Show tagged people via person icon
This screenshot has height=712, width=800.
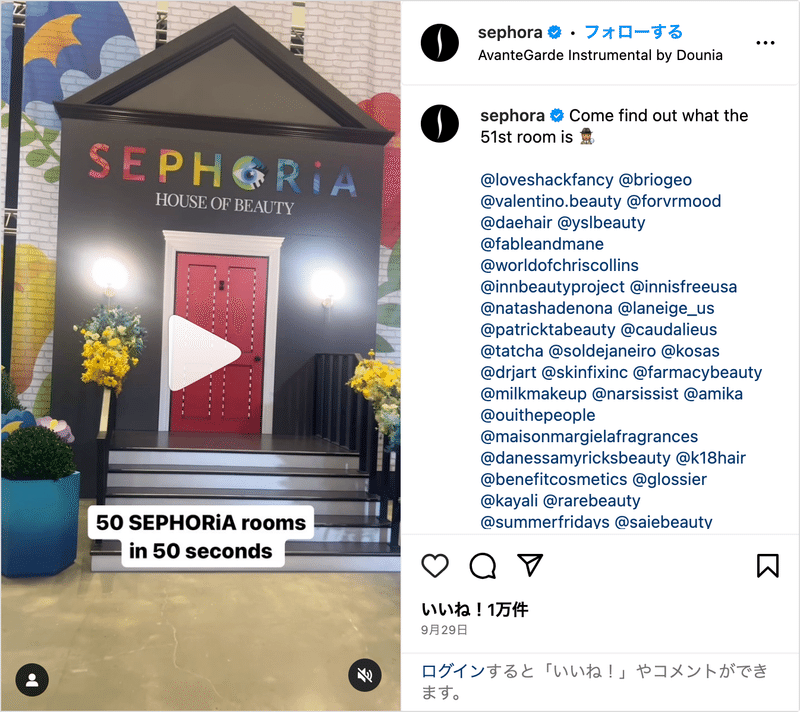(x=32, y=679)
